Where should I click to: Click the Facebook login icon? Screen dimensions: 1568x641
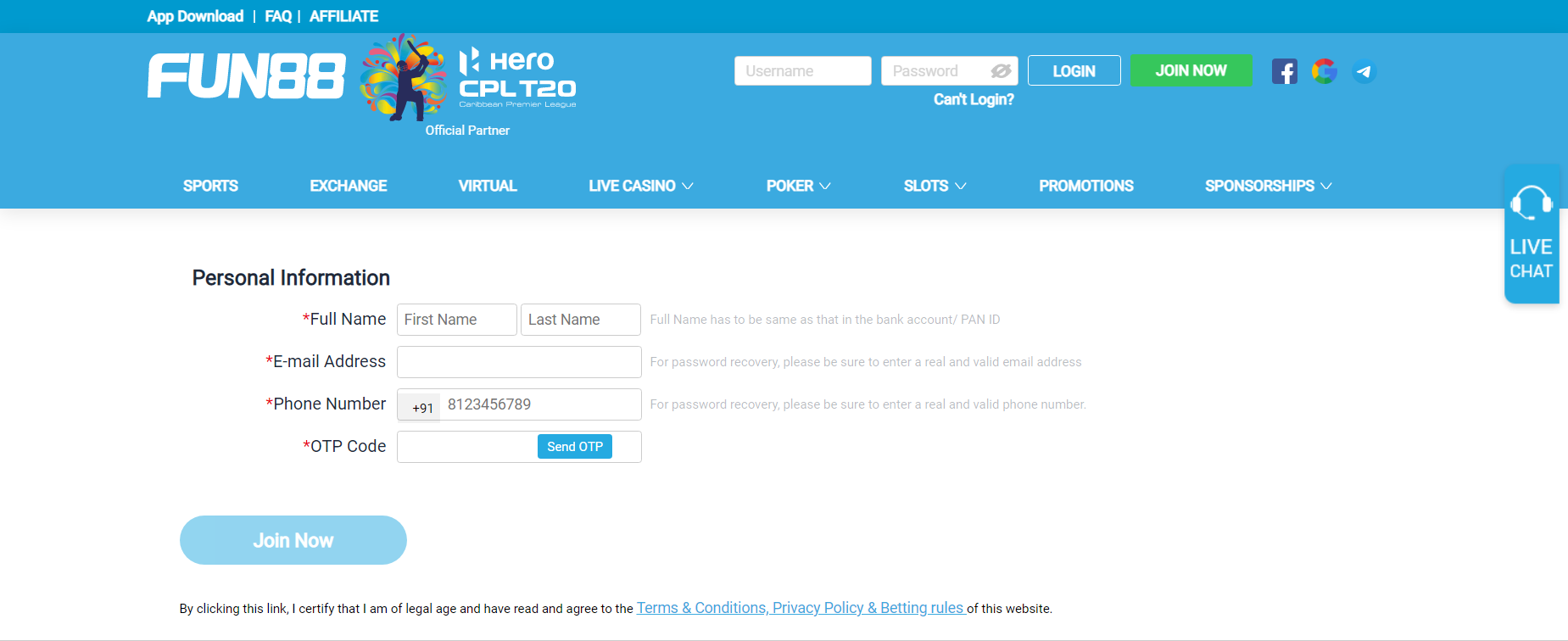[x=1284, y=71]
